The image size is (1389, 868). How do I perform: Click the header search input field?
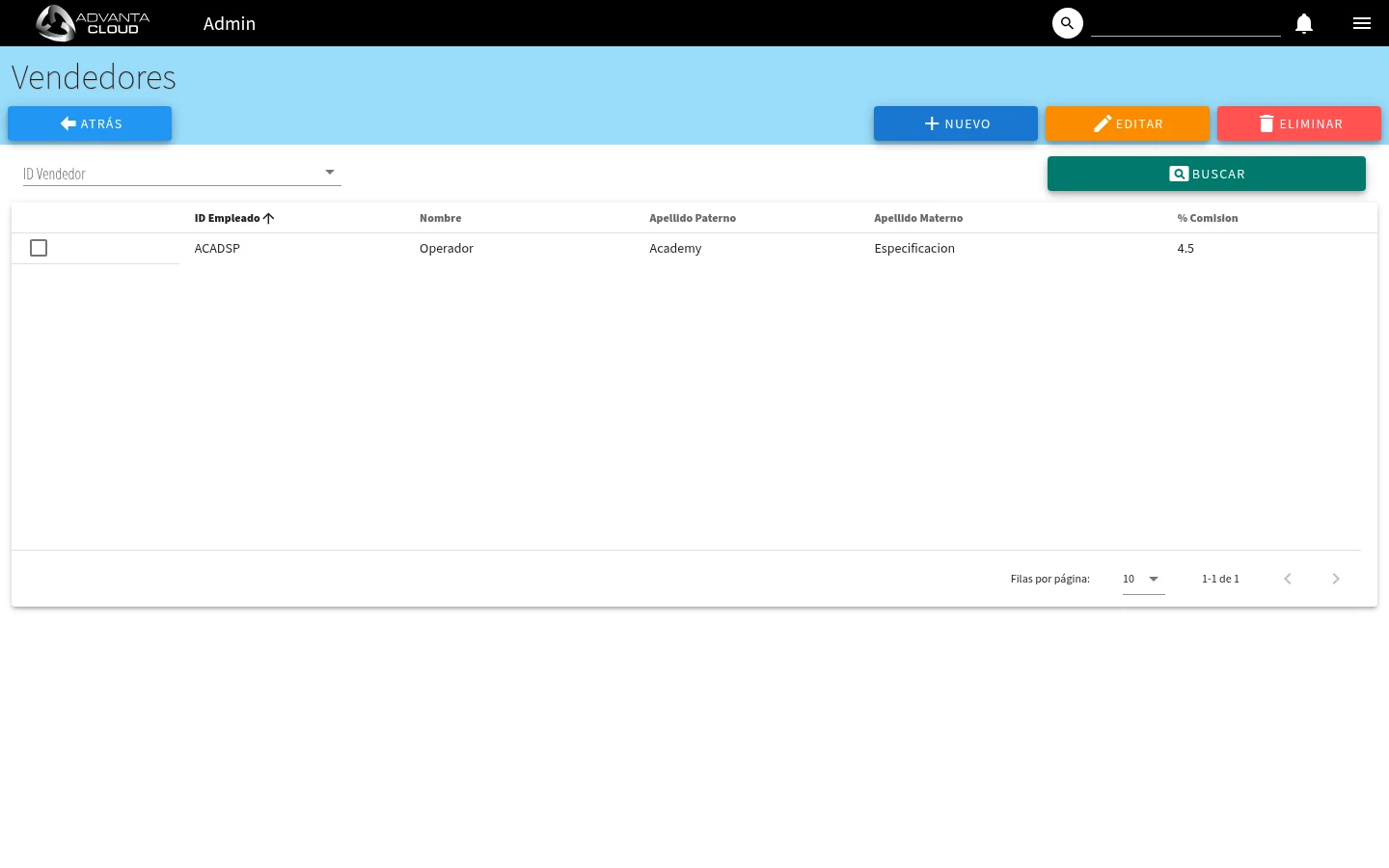point(1185,23)
